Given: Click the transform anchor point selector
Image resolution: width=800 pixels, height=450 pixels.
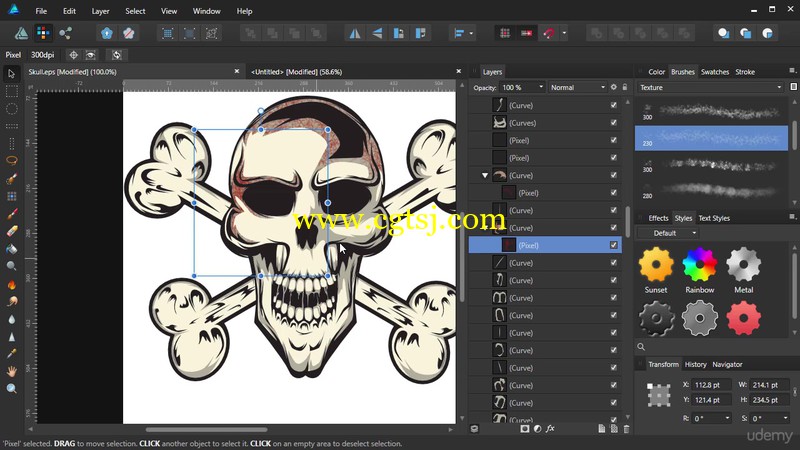Looking at the screenshot, I should coord(658,395).
